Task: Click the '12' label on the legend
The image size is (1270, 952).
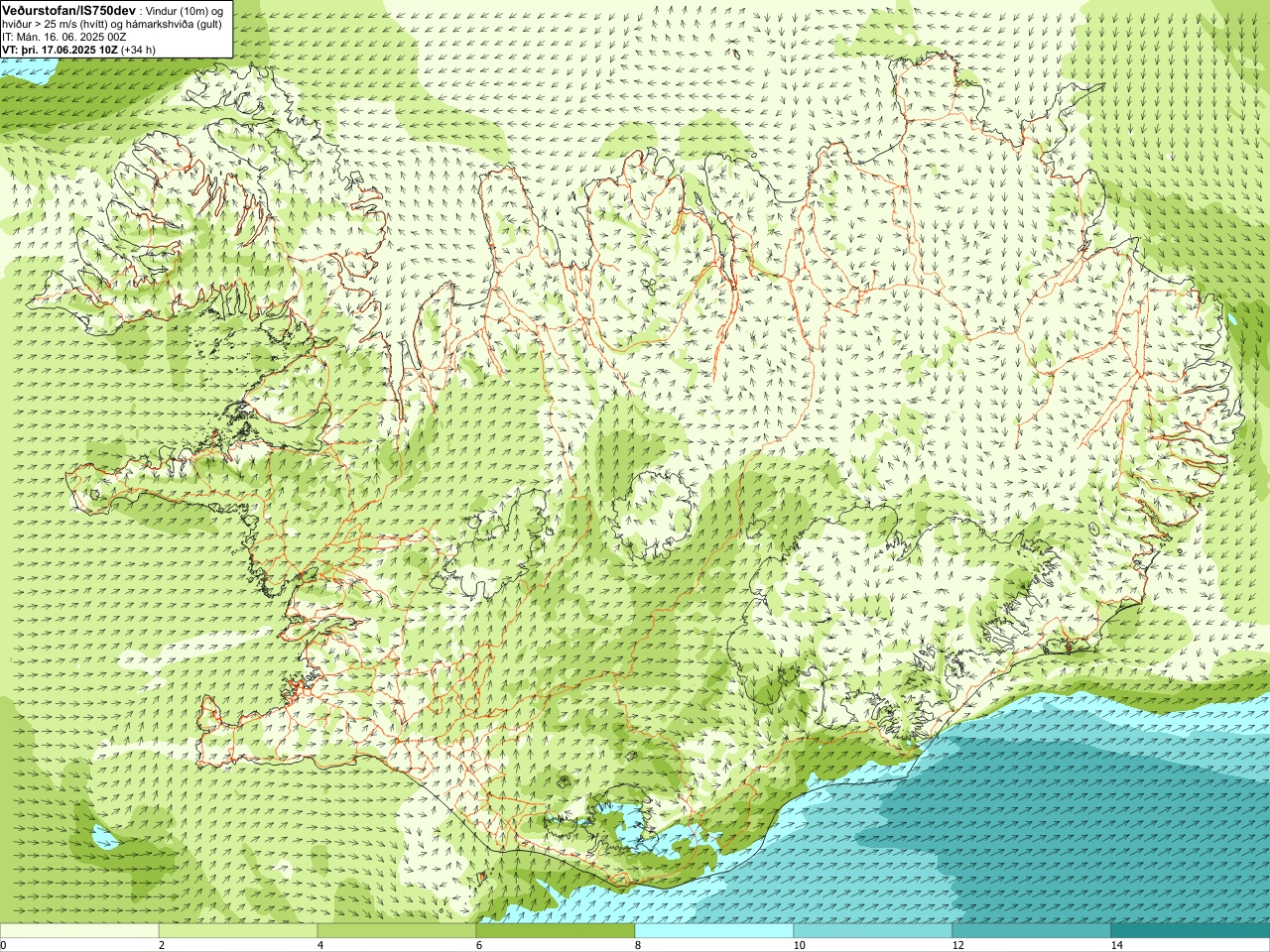Action: click(x=957, y=945)
